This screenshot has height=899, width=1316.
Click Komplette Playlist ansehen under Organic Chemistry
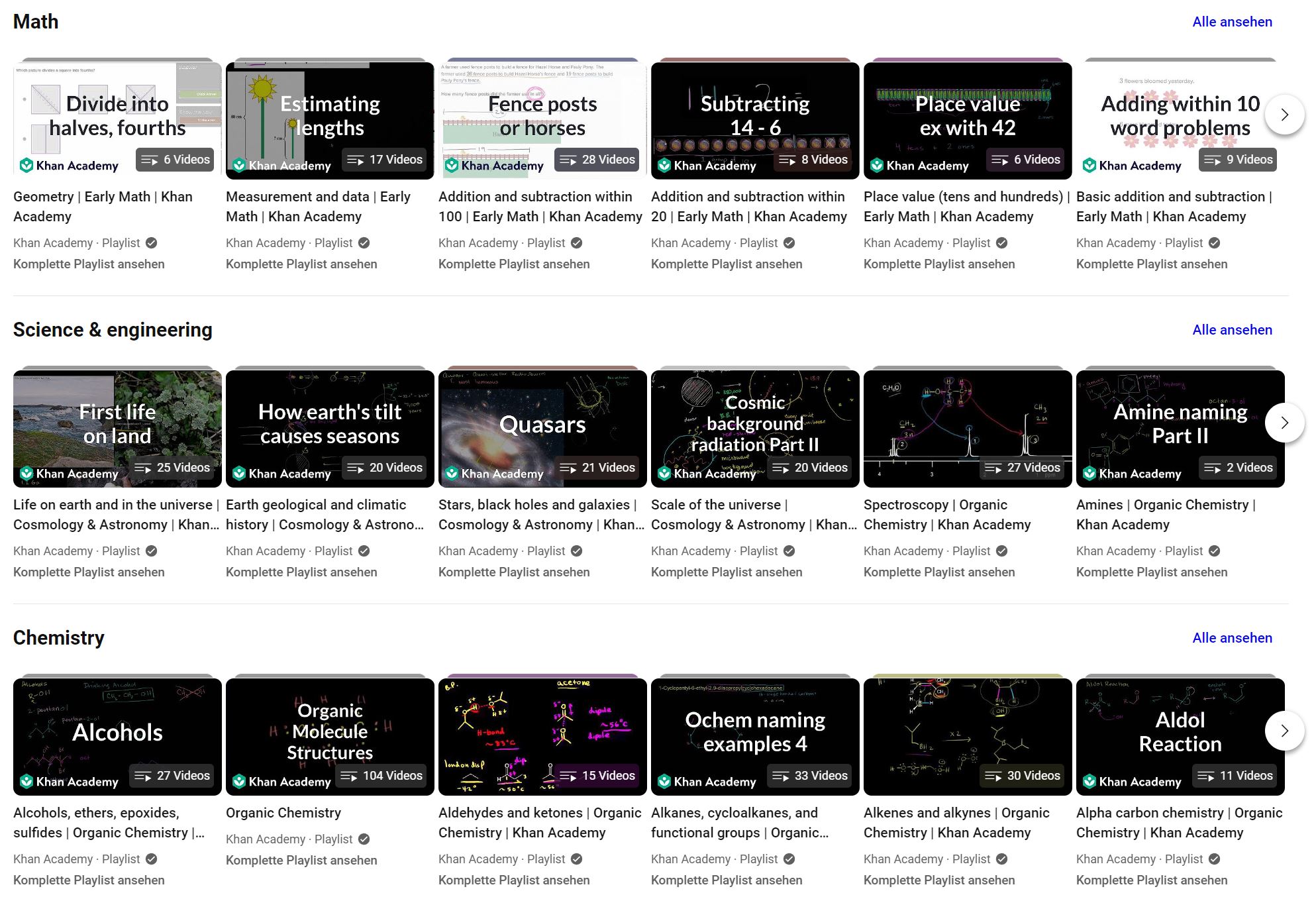[301, 861]
